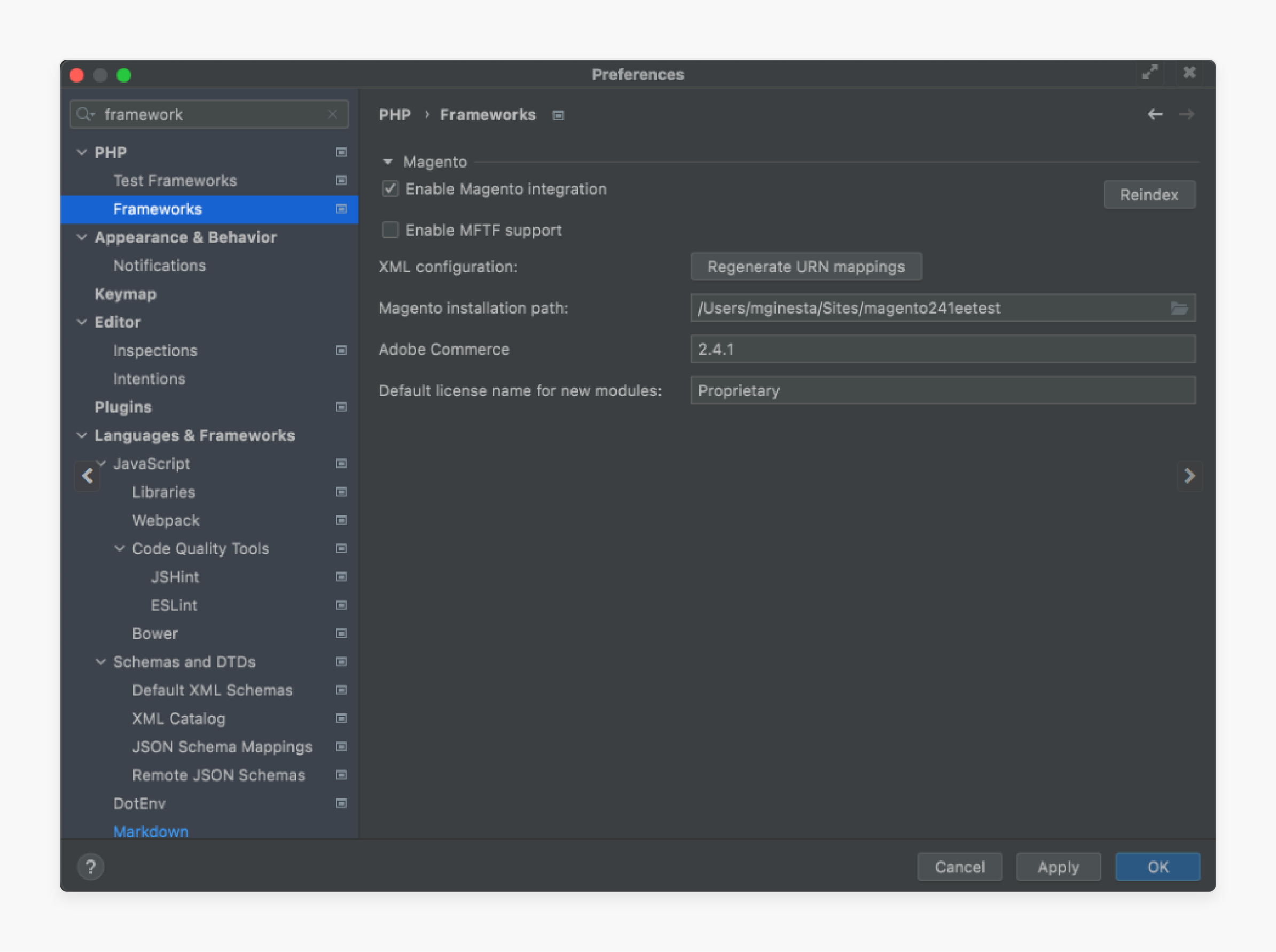Collapse the Appearance & Behavior tree node
Image resolution: width=1276 pixels, height=952 pixels.
[82, 237]
